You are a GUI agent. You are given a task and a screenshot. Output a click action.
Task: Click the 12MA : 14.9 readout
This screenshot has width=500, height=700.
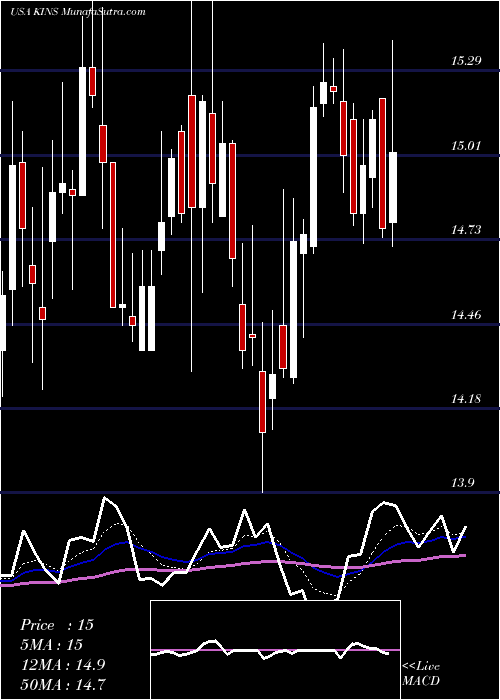tap(63, 665)
